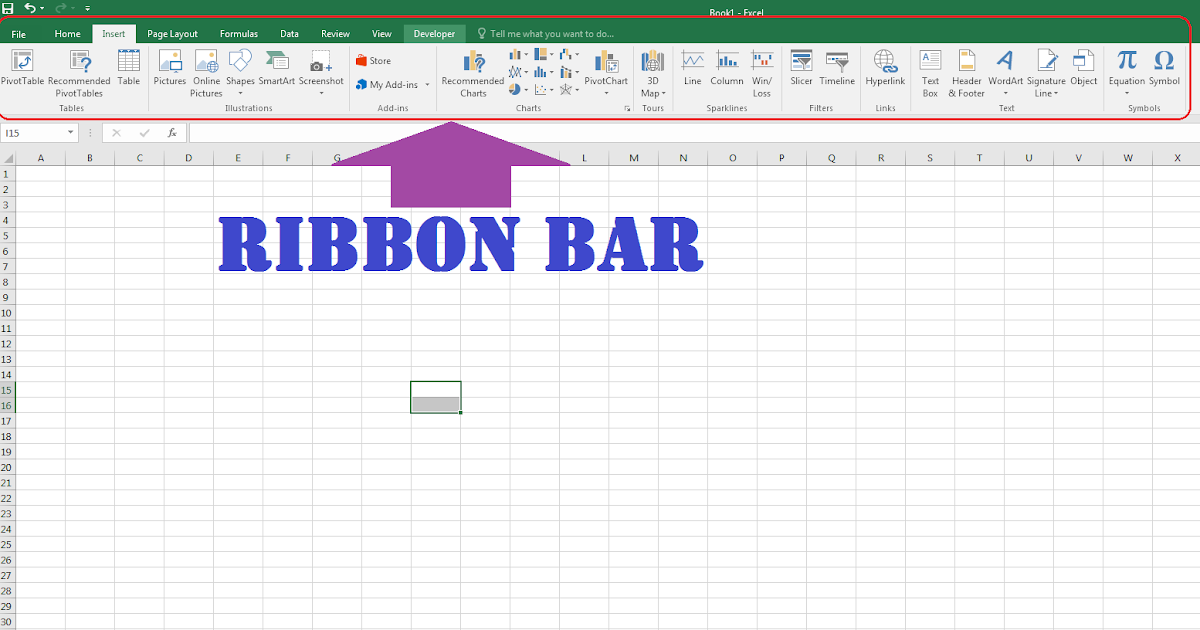Switch to the Developer tab
This screenshot has width=1200, height=630.
pyautogui.click(x=434, y=33)
